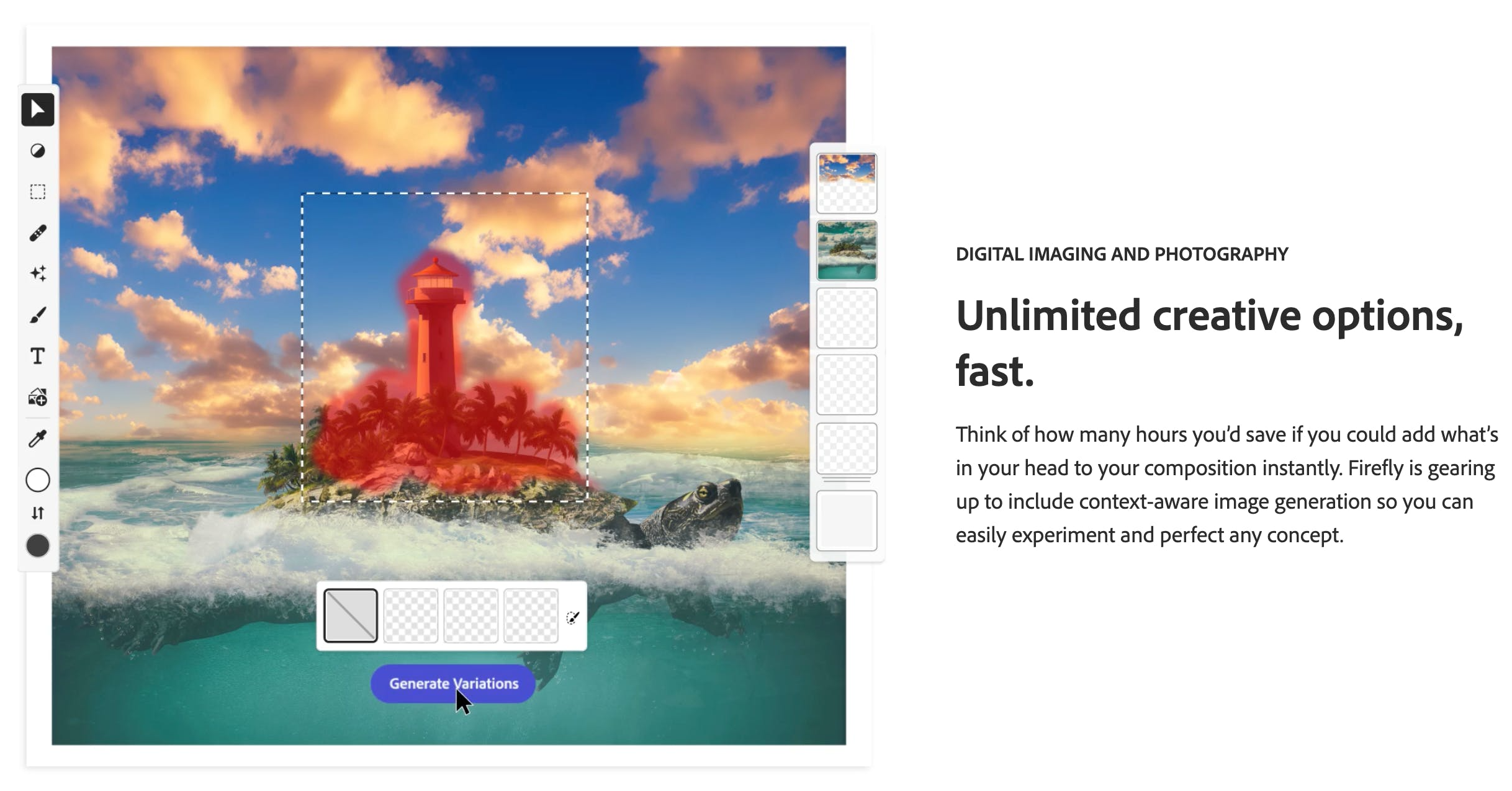Click the bottom blank white layer thumbnail
This screenshot has width=1512, height=791.
[x=847, y=520]
